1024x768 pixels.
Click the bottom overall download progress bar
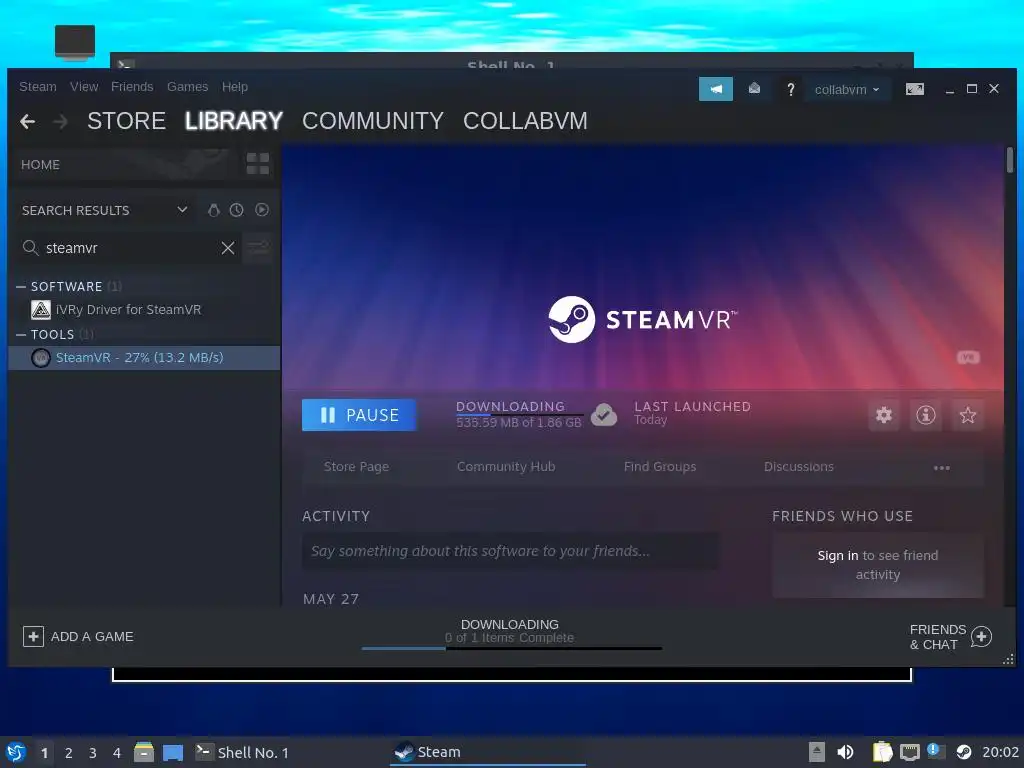512,648
